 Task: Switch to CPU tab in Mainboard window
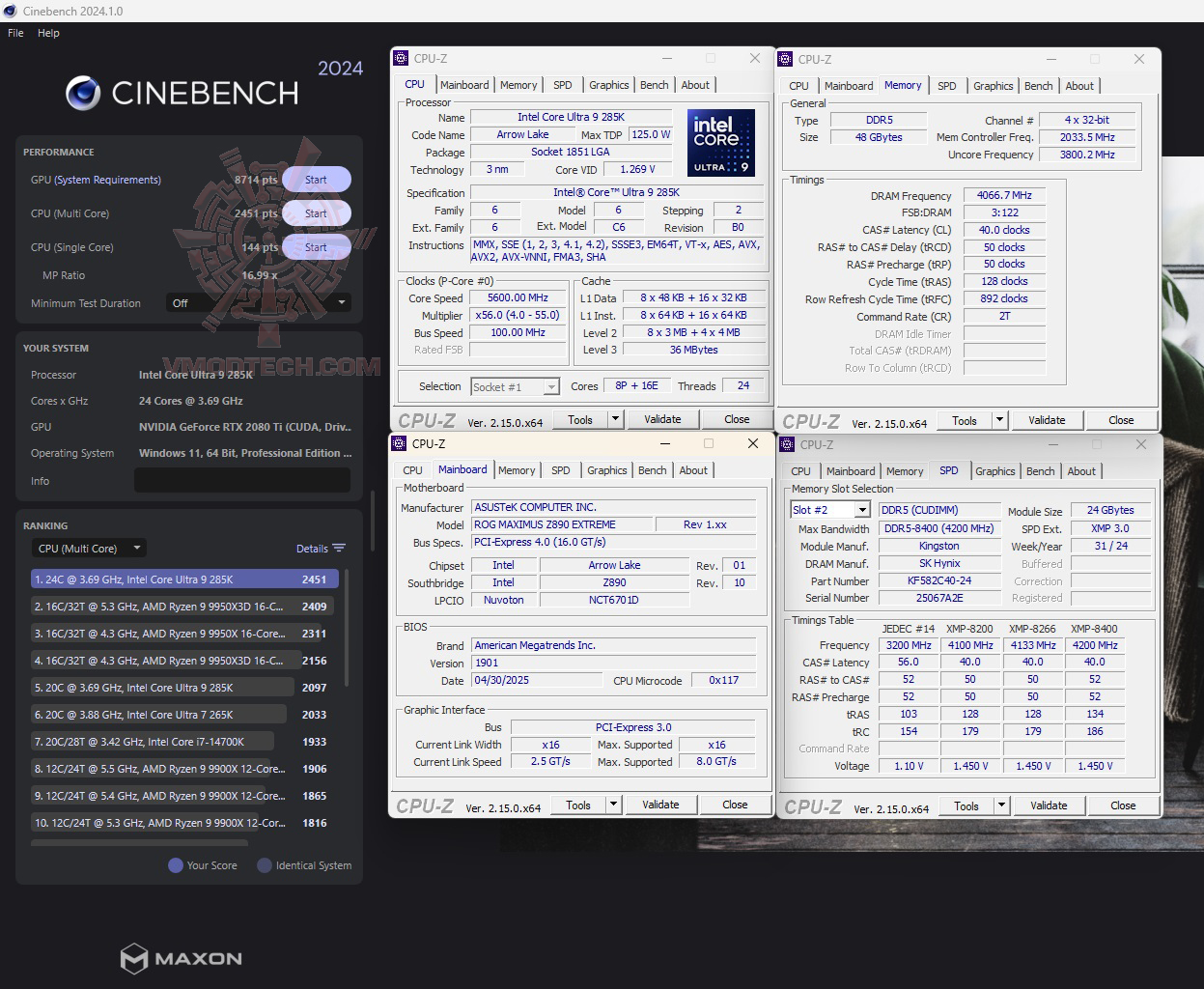[x=413, y=470]
